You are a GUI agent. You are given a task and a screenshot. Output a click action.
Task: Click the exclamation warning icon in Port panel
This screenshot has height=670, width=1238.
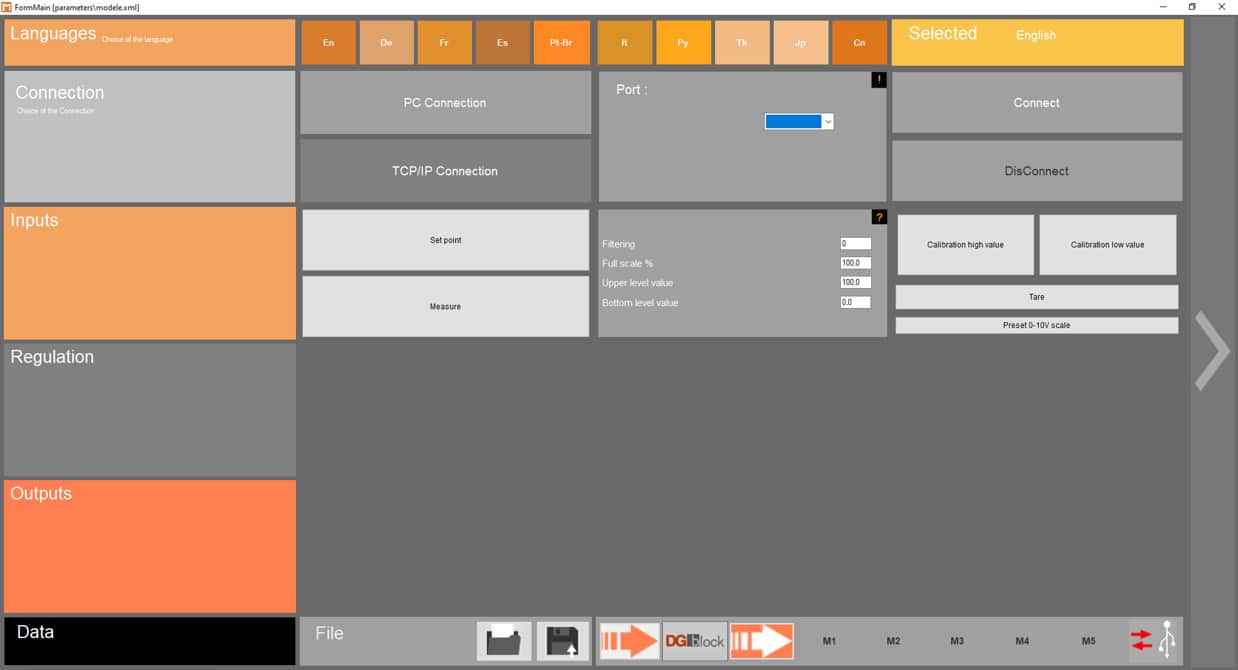coord(878,80)
